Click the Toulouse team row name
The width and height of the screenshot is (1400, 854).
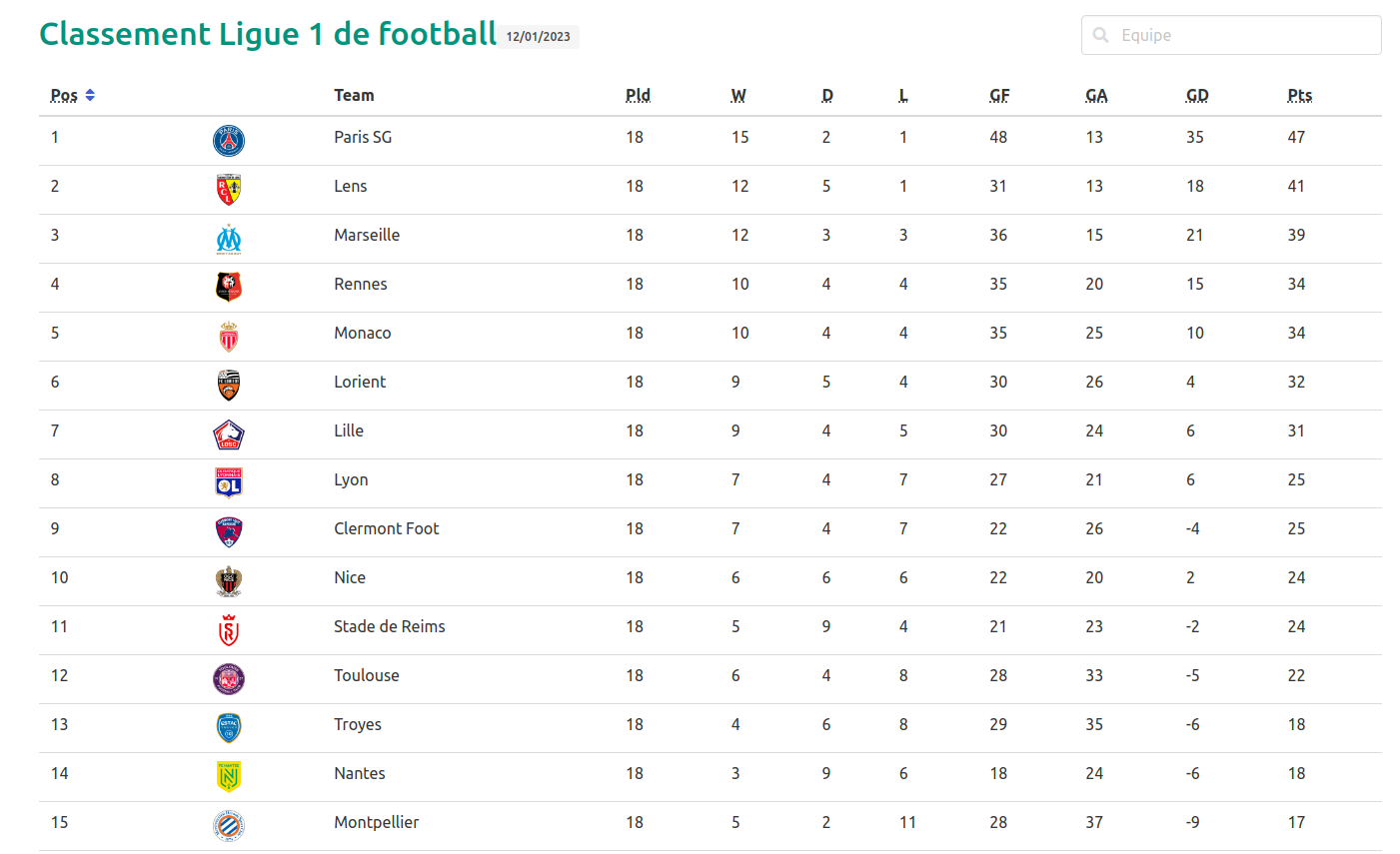[366, 675]
